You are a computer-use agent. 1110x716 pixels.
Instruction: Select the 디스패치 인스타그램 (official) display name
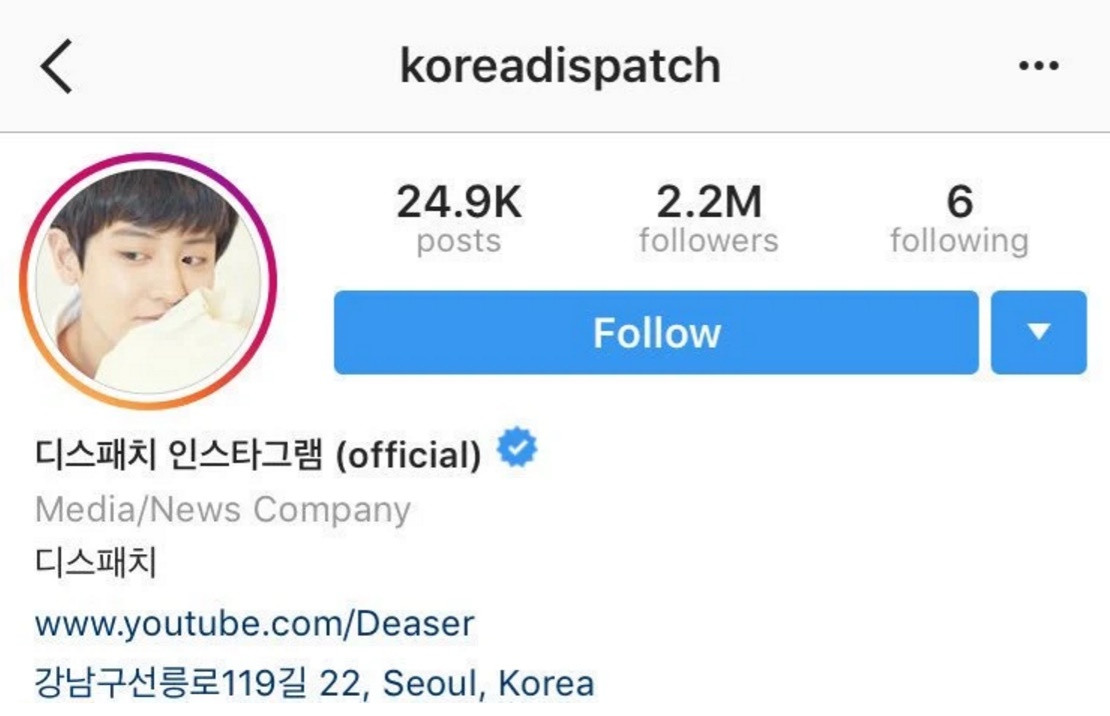pos(258,455)
